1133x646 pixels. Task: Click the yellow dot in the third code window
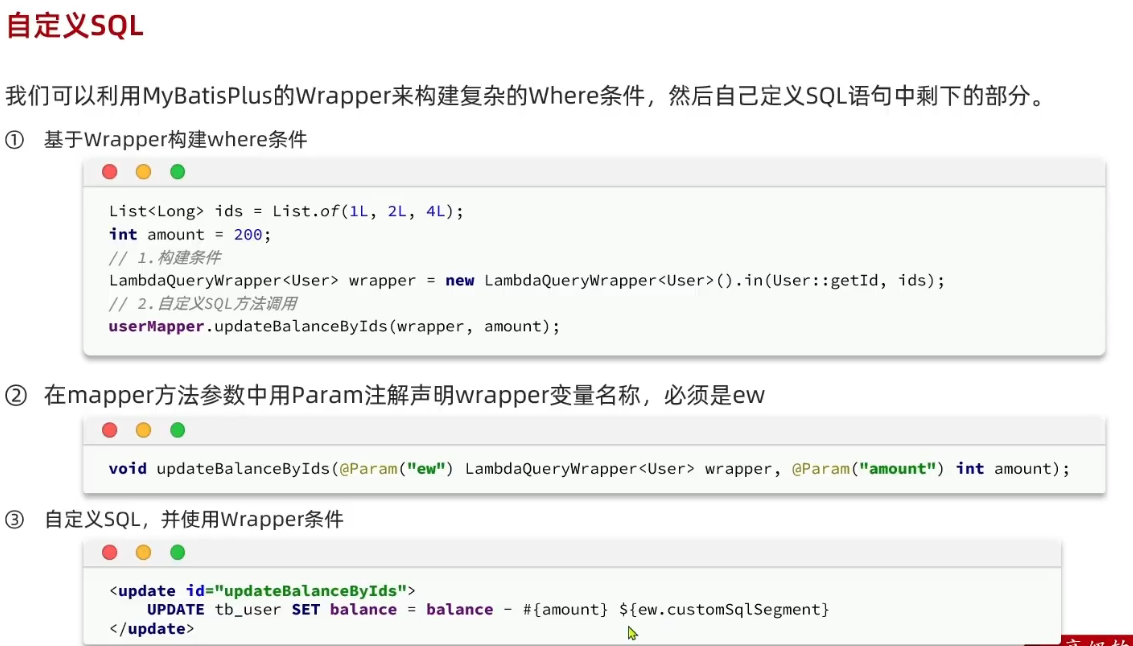[143, 552]
